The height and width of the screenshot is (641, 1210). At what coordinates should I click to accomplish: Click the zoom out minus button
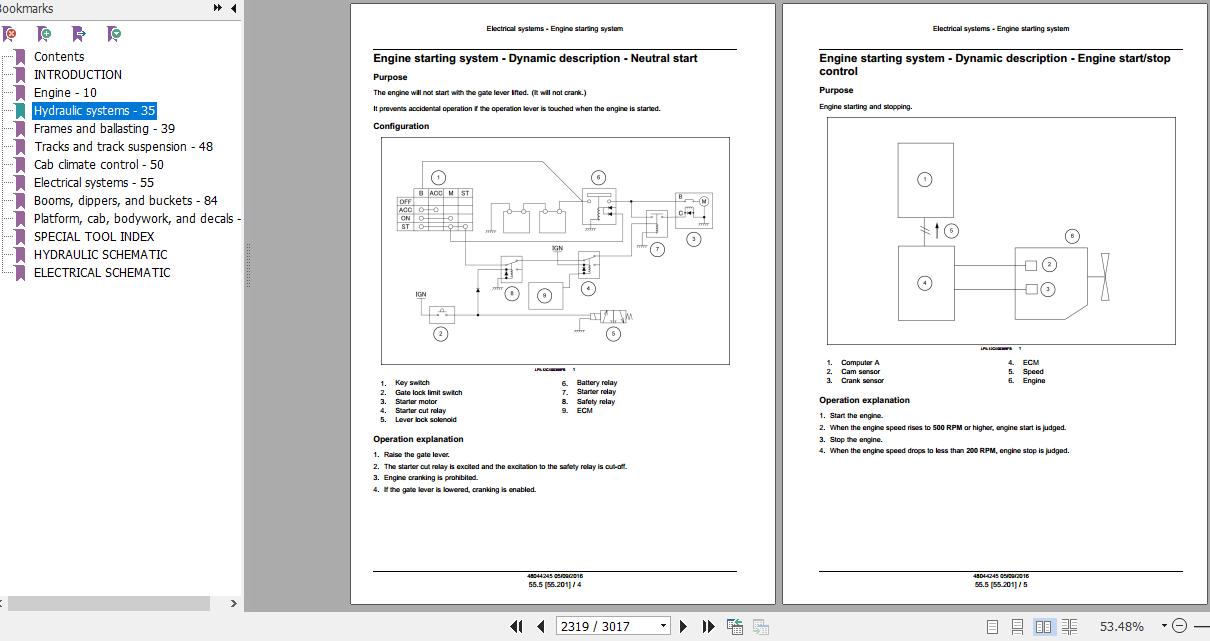tap(1179, 626)
